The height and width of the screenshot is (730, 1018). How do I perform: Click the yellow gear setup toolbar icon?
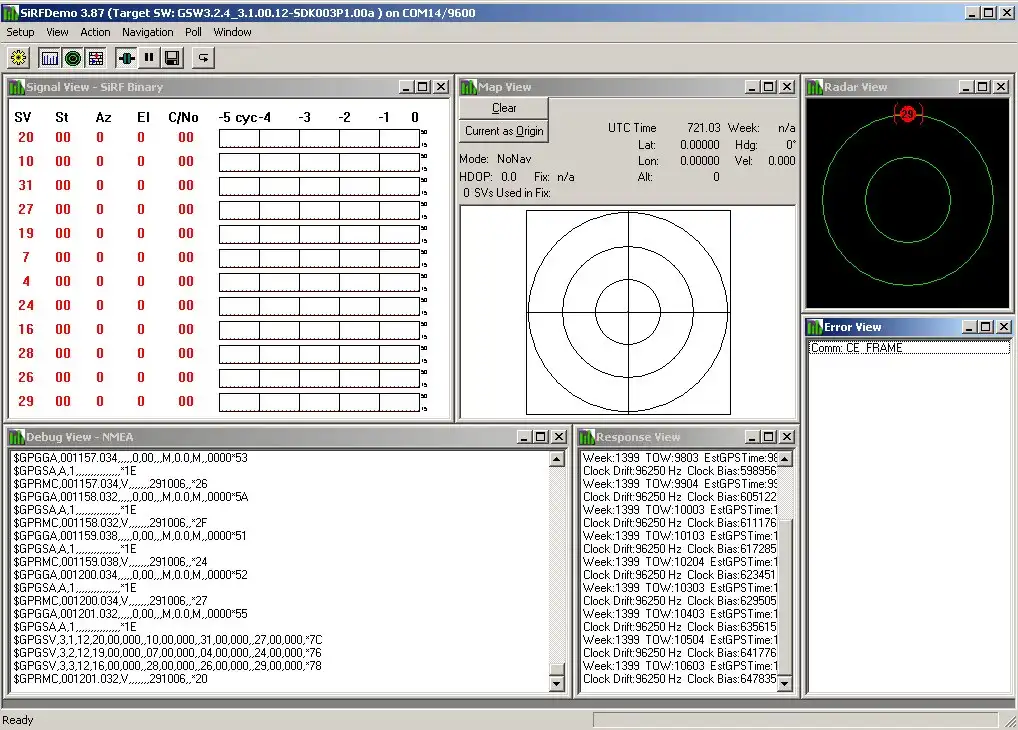[18, 58]
